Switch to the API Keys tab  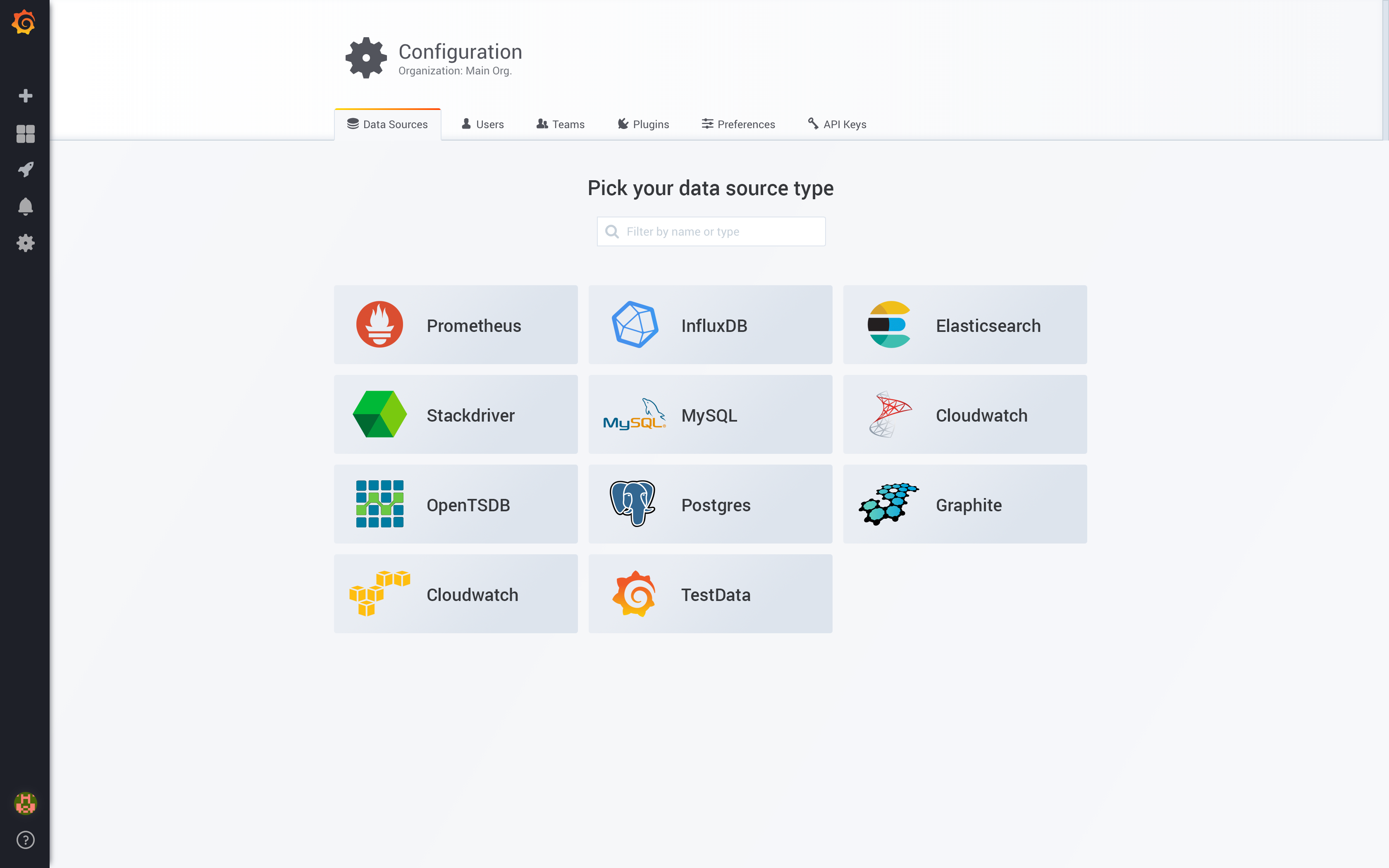tap(836, 124)
